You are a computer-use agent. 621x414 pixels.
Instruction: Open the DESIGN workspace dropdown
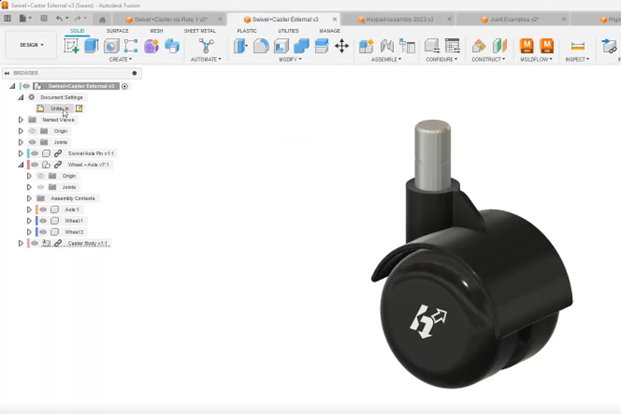tap(30, 45)
